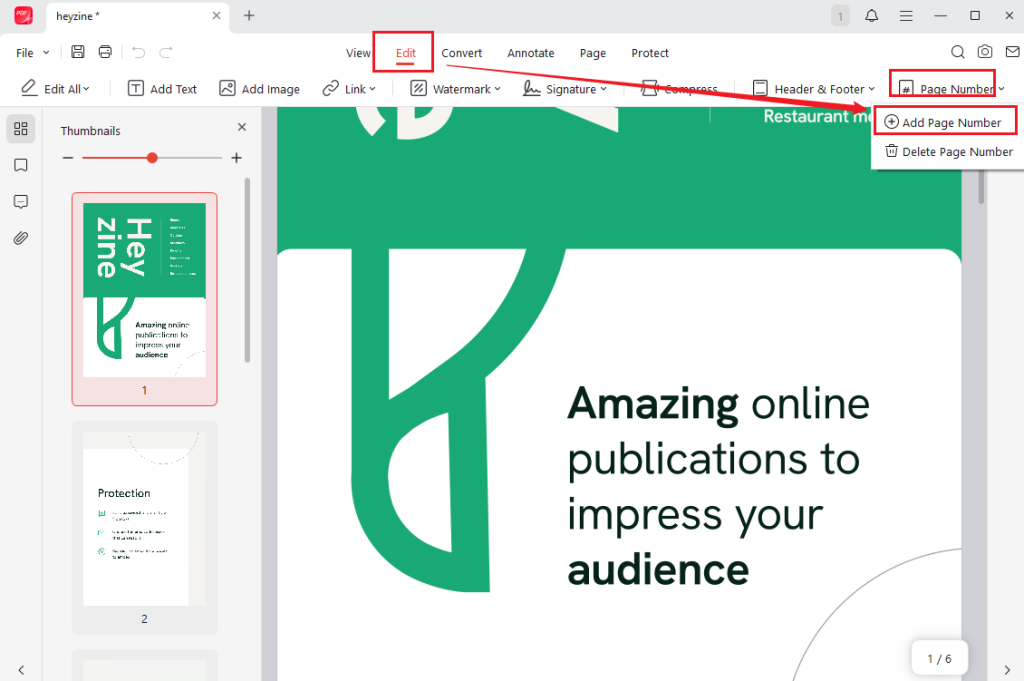
Task: Select page 2 Protection thumbnail
Action: (x=144, y=528)
